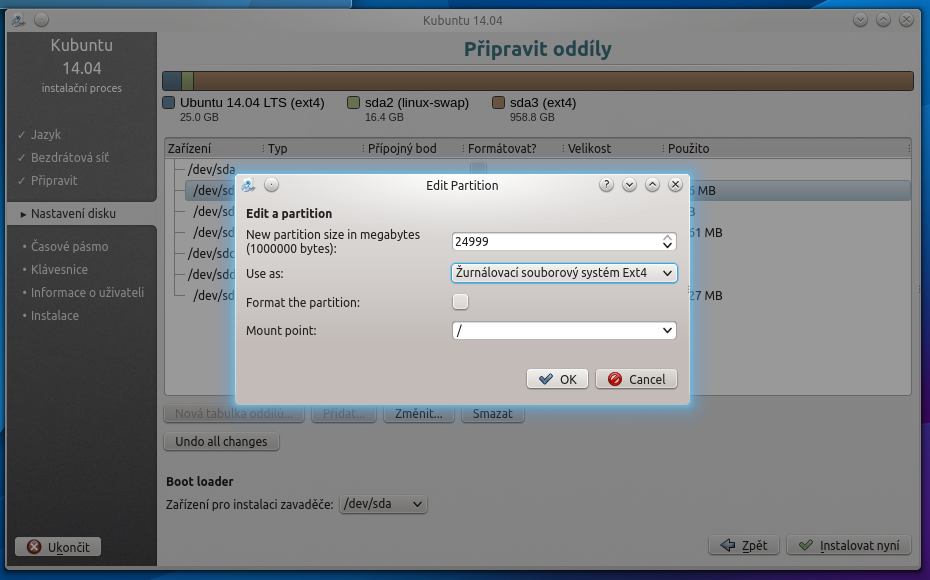
Task: Click the Edit Partition dialog window menu icon
Action: pos(249,185)
